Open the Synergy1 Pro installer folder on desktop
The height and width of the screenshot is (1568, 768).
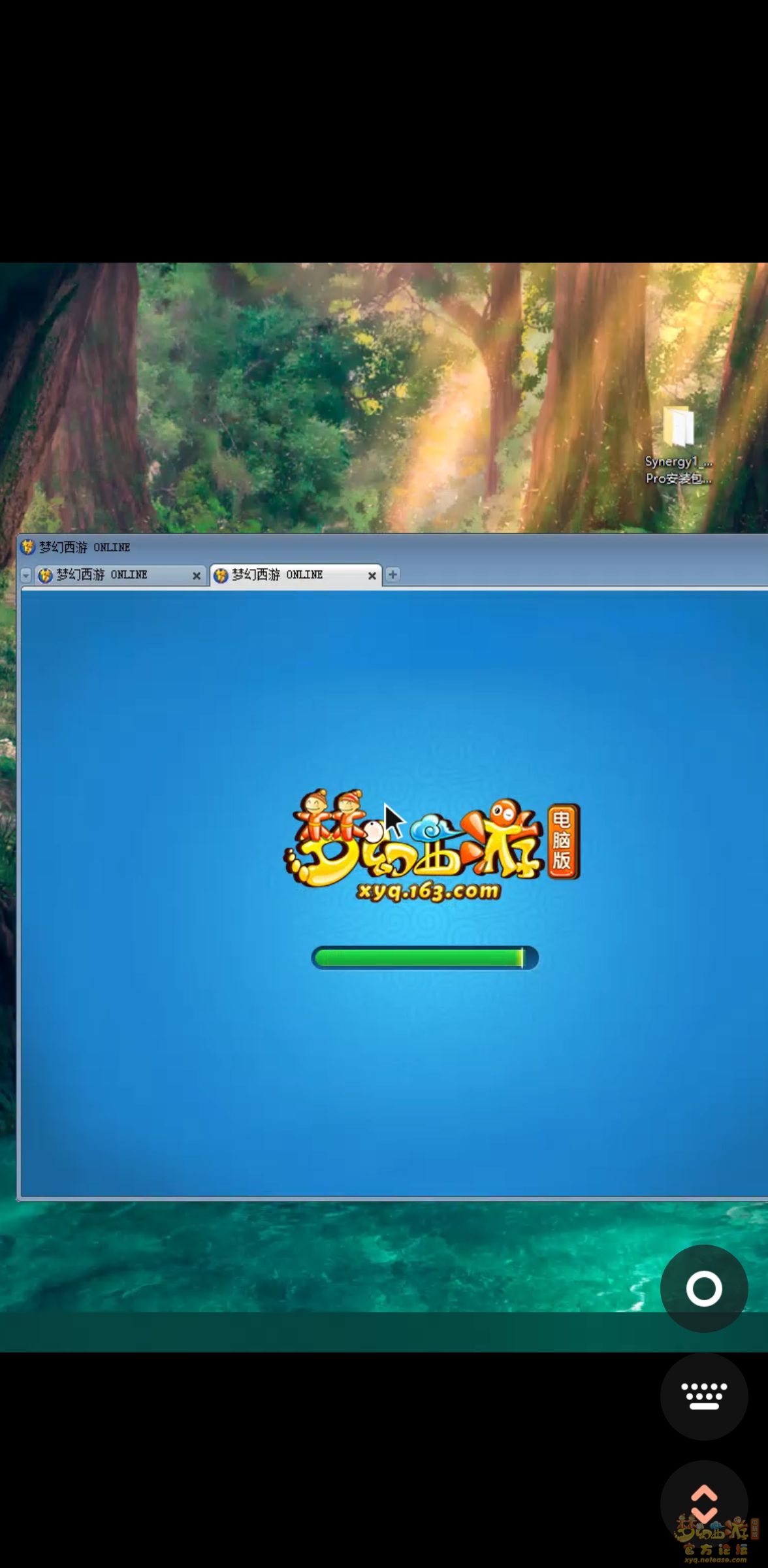click(679, 444)
